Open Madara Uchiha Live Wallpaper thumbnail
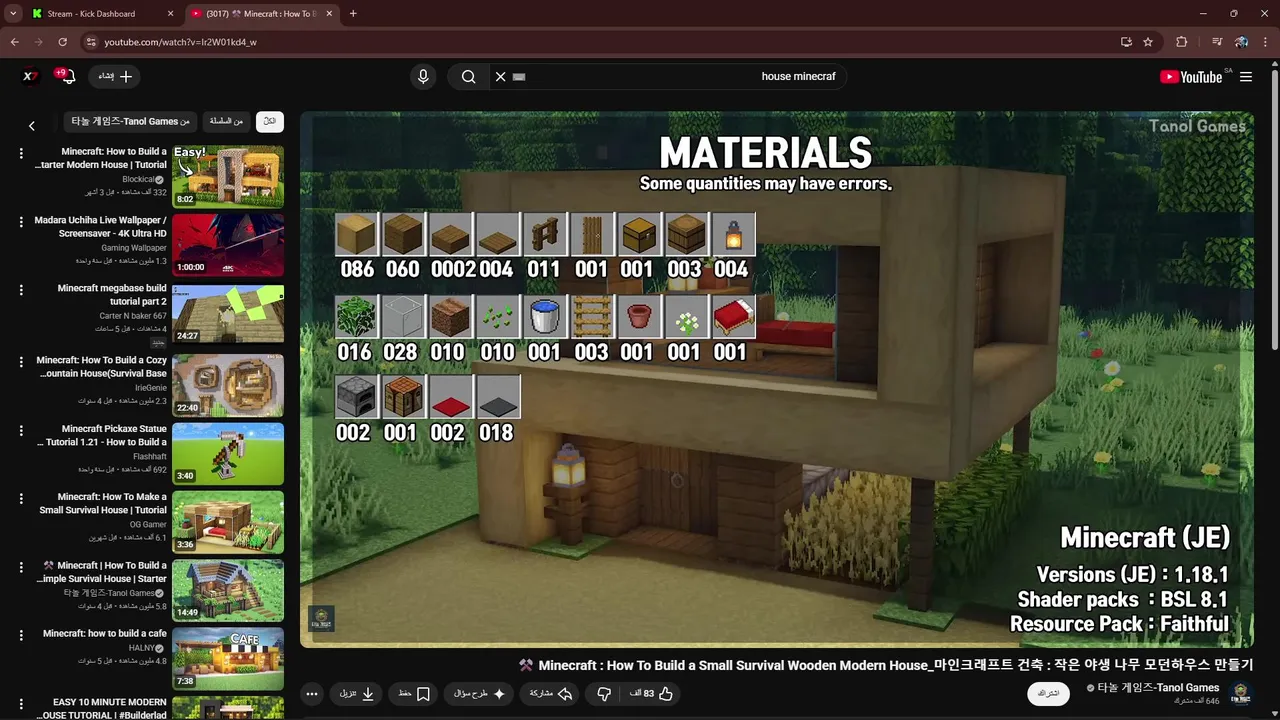The image size is (1280, 720). pyautogui.click(x=228, y=245)
